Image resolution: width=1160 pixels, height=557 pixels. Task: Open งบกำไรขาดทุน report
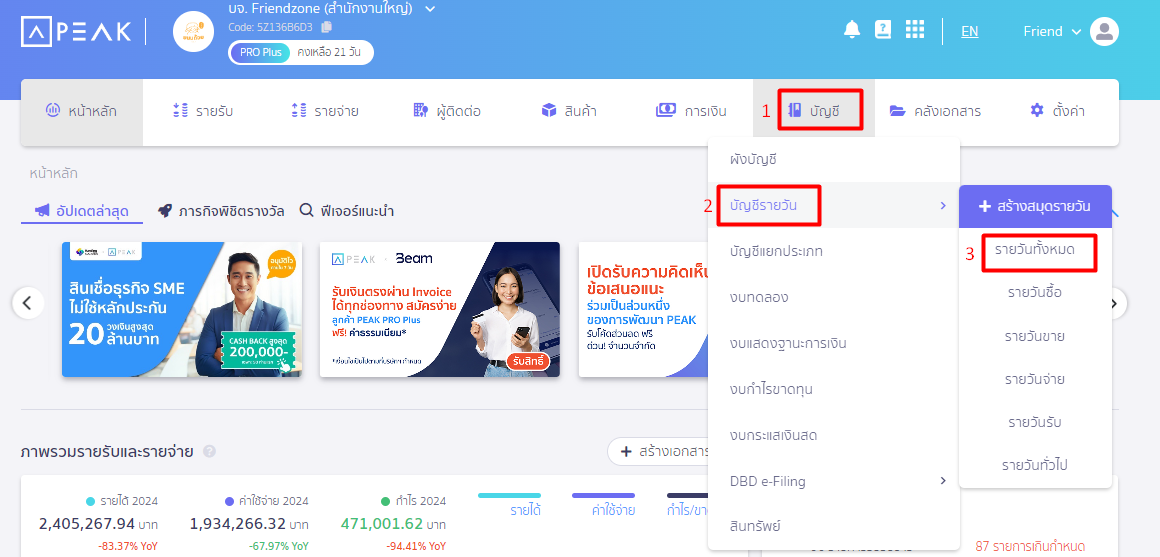(x=834, y=389)
